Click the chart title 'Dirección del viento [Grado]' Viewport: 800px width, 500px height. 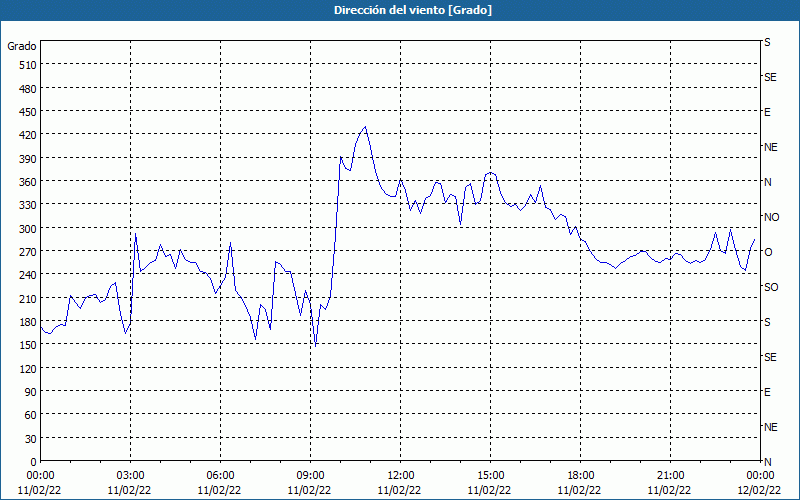399,10
